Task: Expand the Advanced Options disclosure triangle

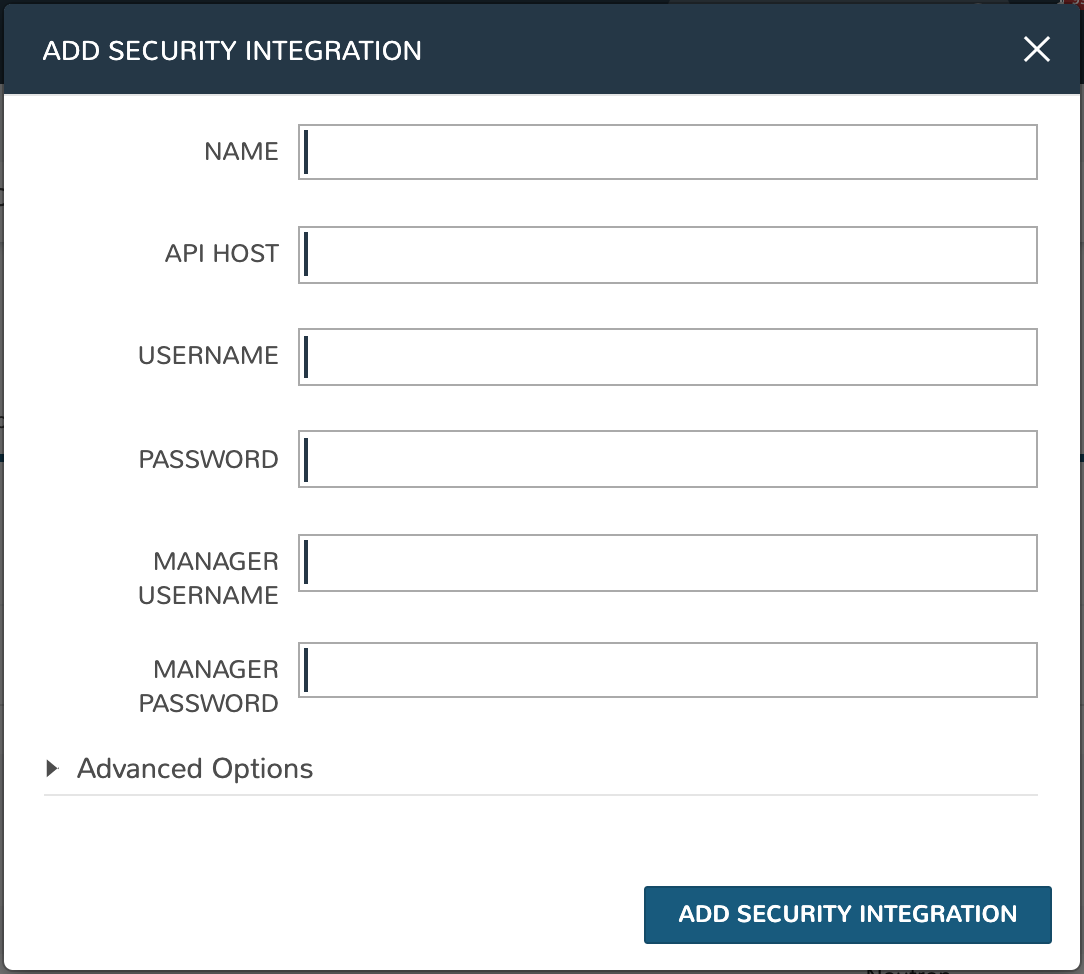Action: click(53, 769)
